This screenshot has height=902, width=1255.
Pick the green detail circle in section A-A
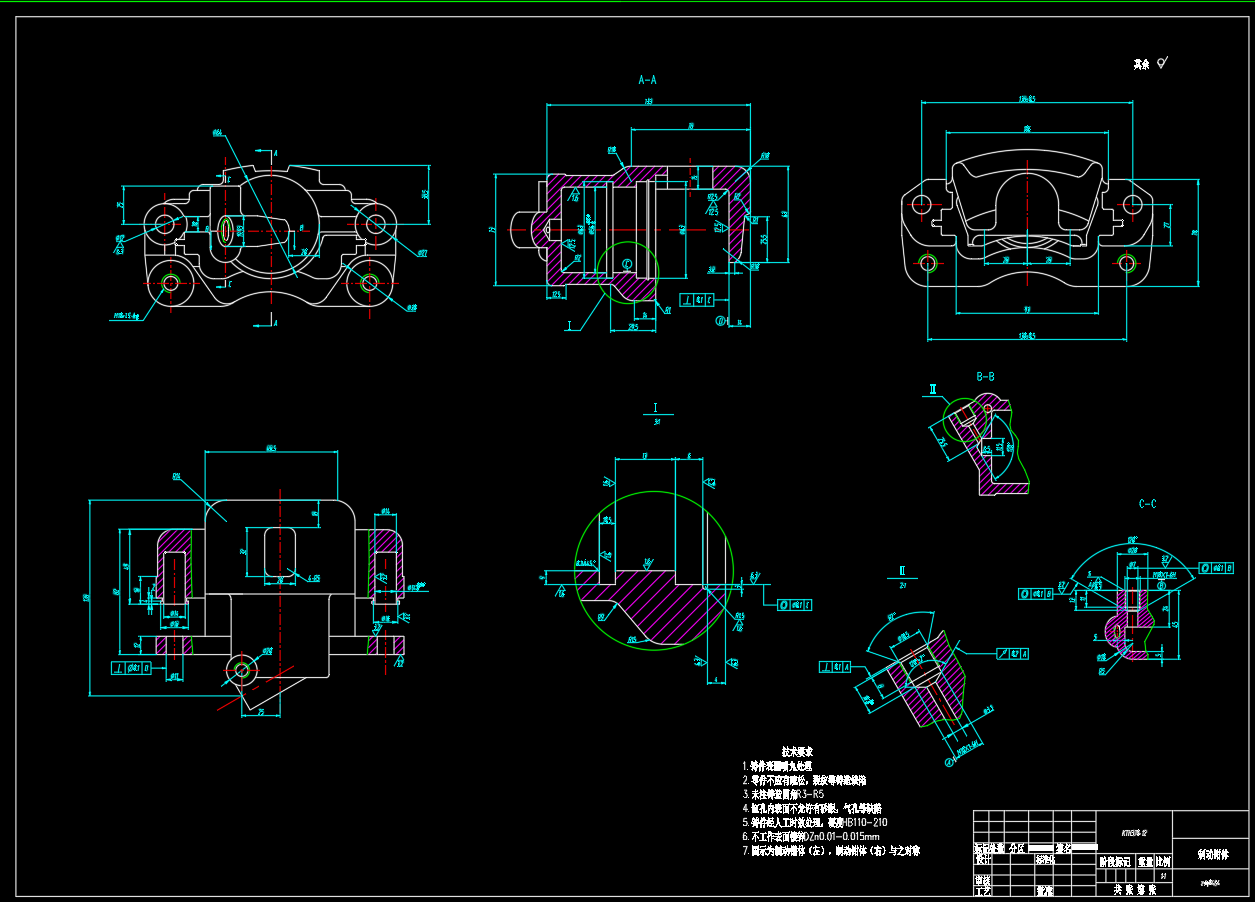(x=628, y=271)
